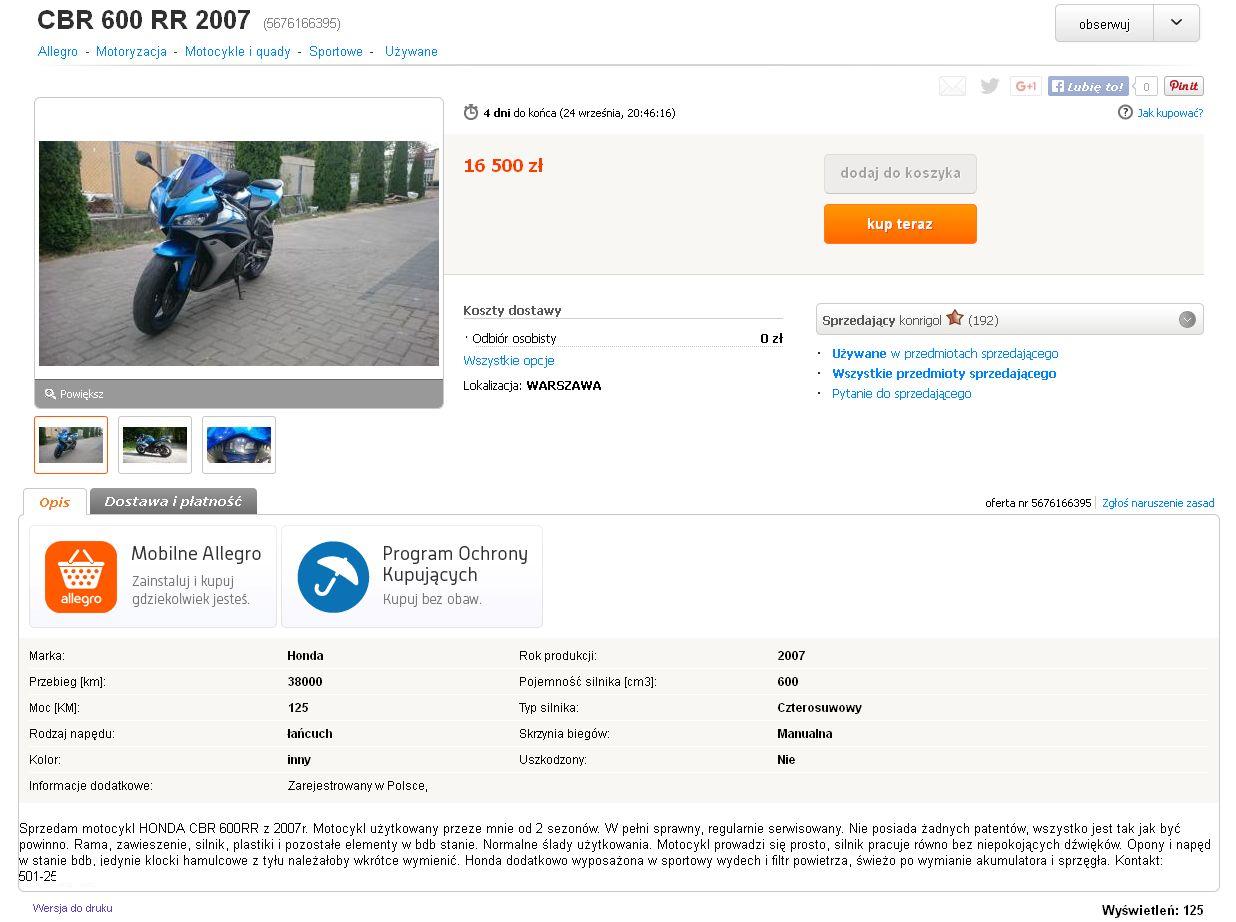Click the Facebook Lubię to button

(1088, 86)
